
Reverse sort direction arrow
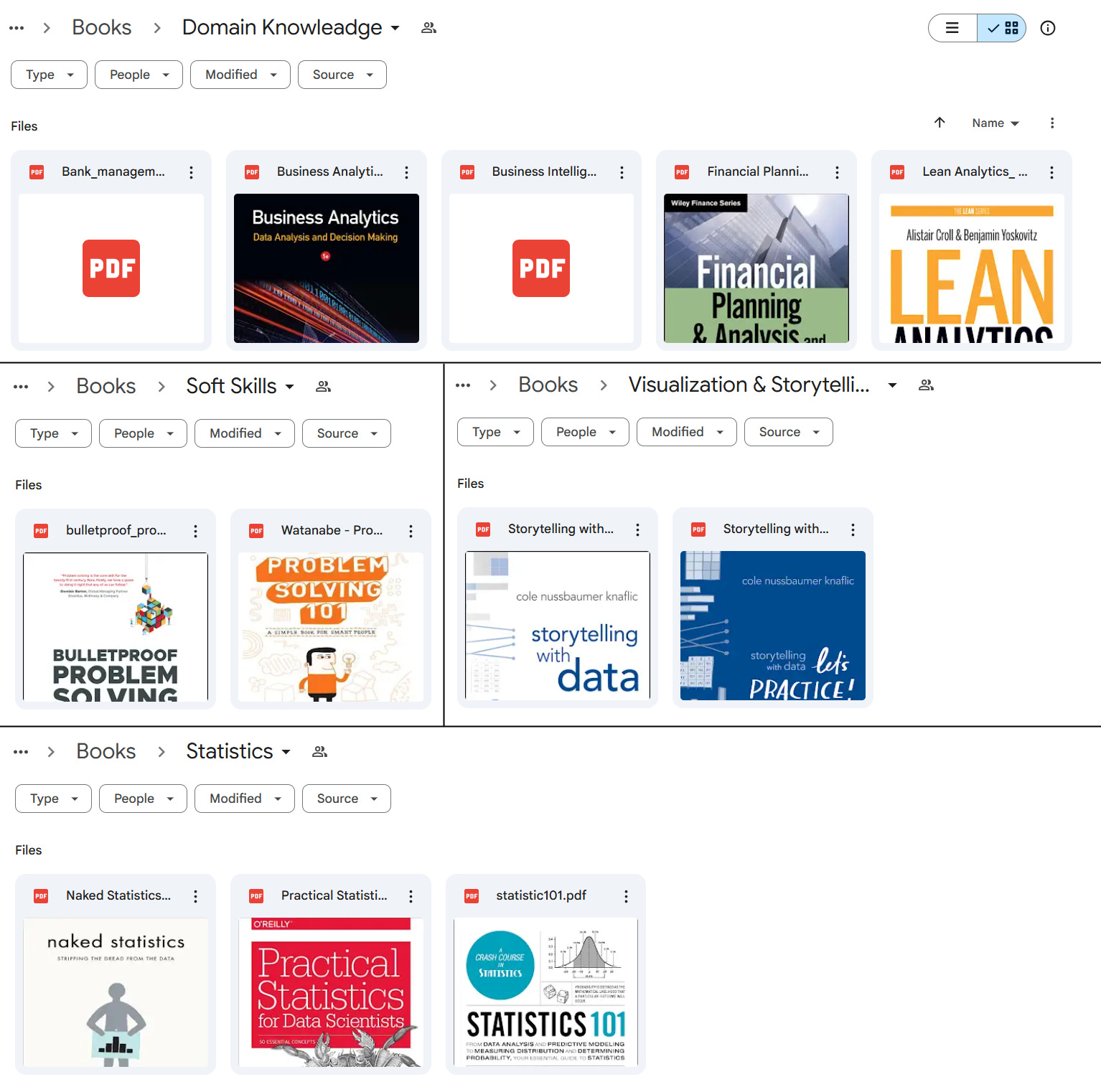click(x=940, y=123)
